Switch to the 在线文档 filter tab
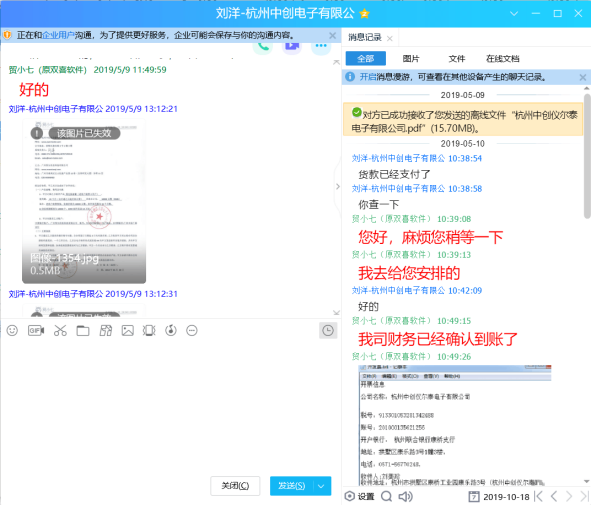 [x=502, y=59]
